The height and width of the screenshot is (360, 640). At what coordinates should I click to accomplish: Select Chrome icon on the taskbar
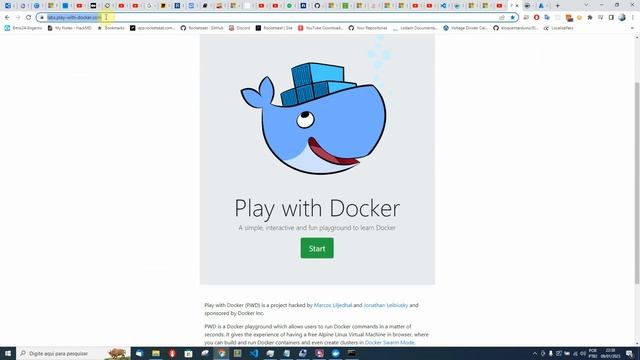click(221, 353)
